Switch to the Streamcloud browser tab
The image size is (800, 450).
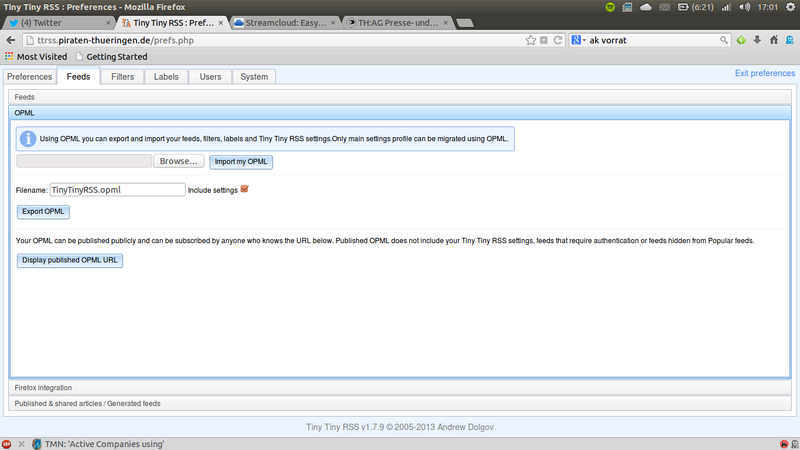click(x=285, y=23)
